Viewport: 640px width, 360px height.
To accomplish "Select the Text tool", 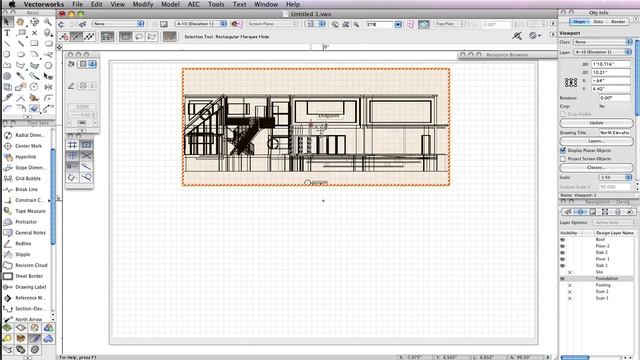I will point(7,33).
